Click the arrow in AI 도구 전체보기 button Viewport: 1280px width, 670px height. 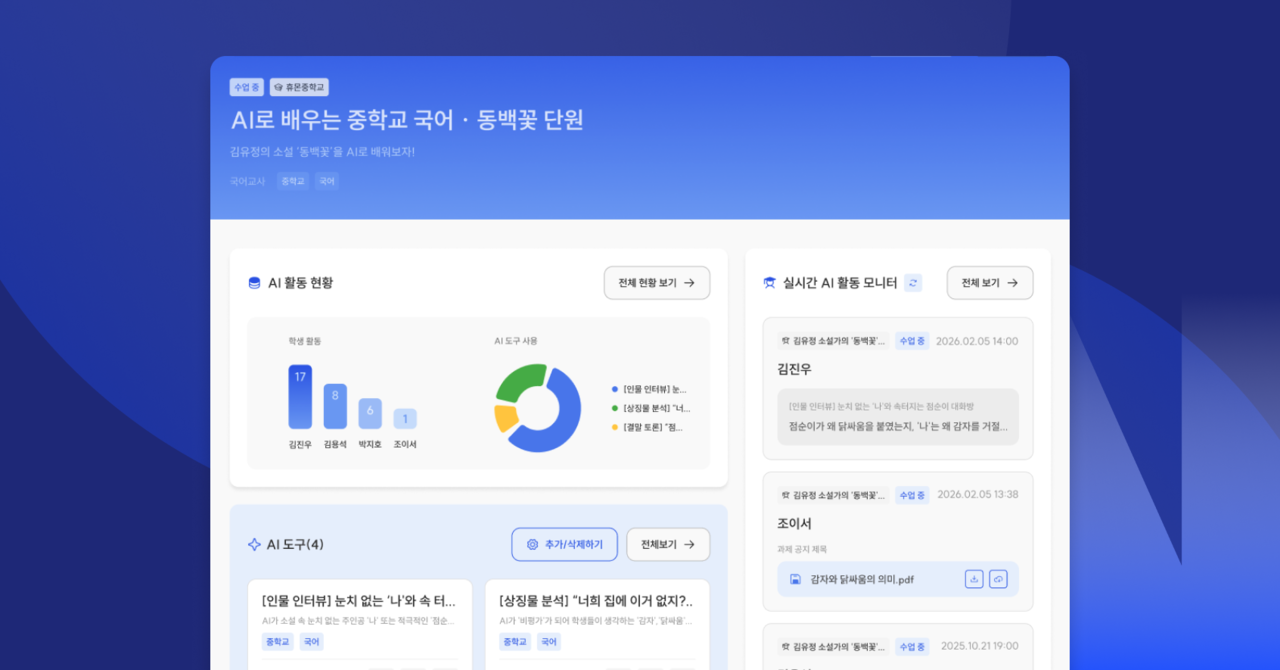[689, 545]
